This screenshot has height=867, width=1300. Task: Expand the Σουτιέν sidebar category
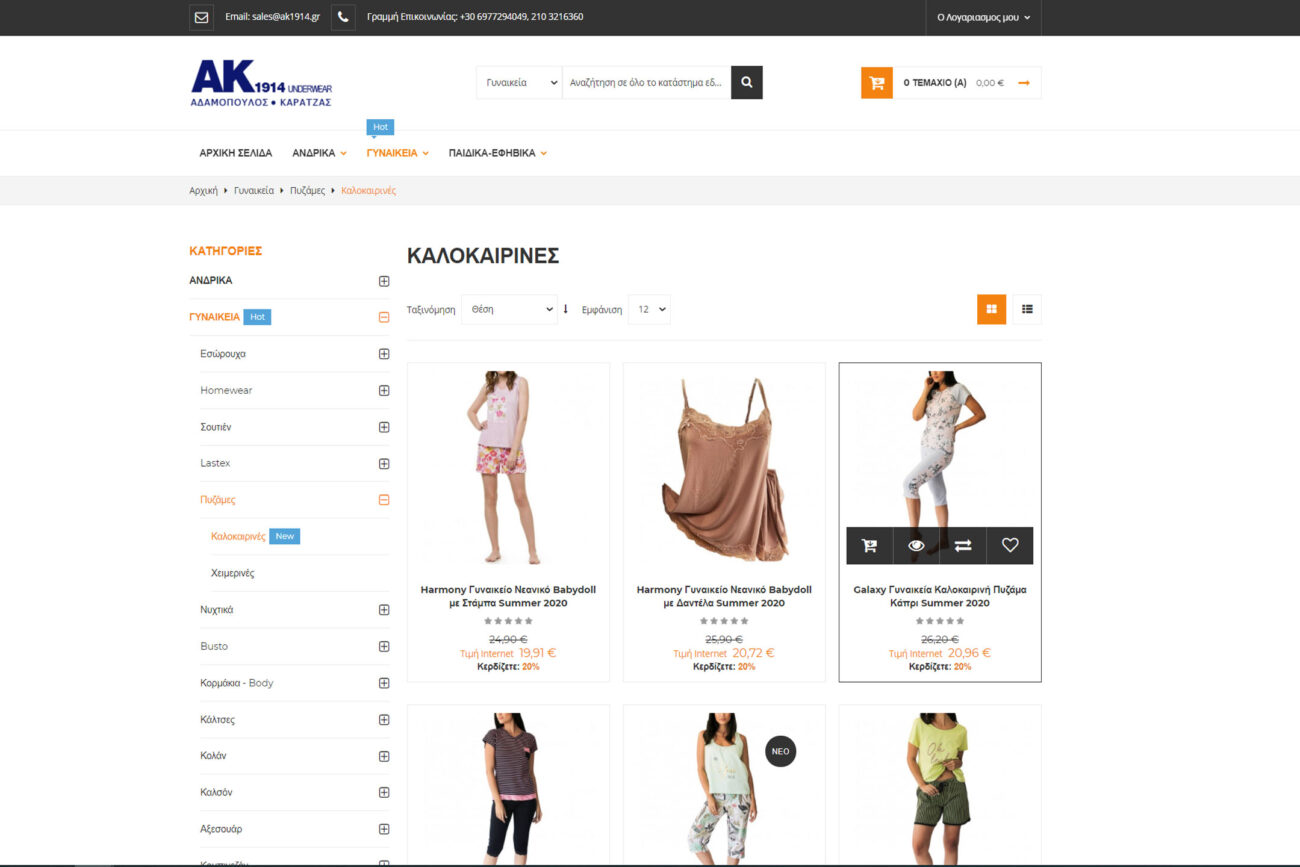384,427
